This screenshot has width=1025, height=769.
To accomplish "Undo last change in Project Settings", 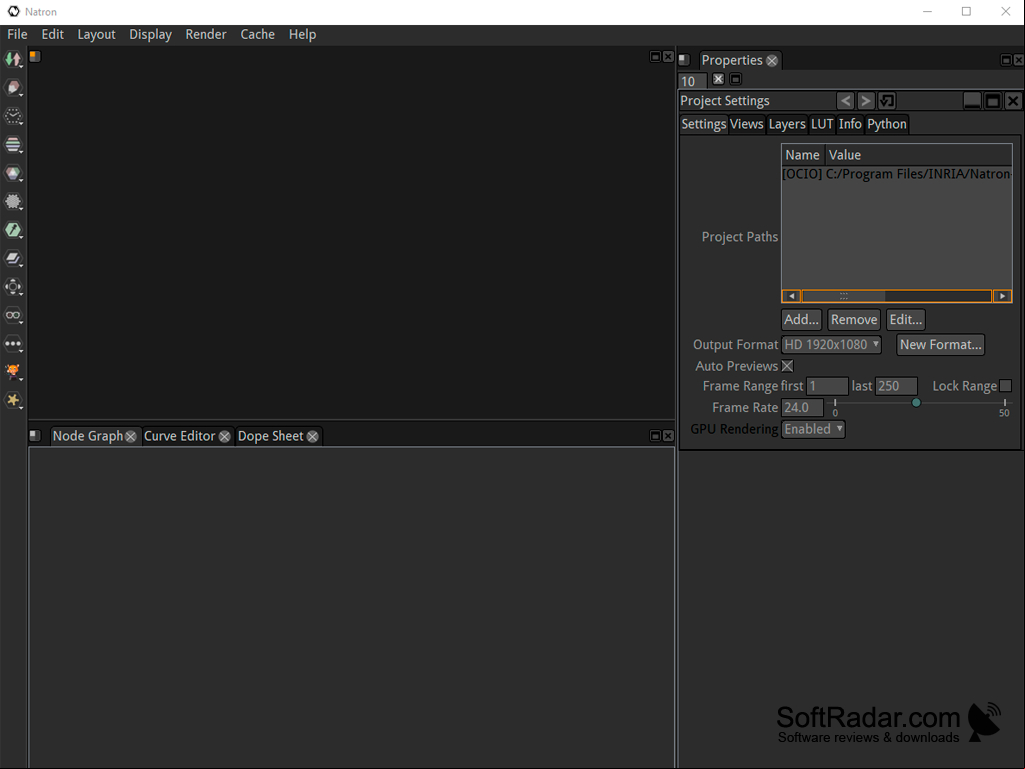I will point(846,101).
